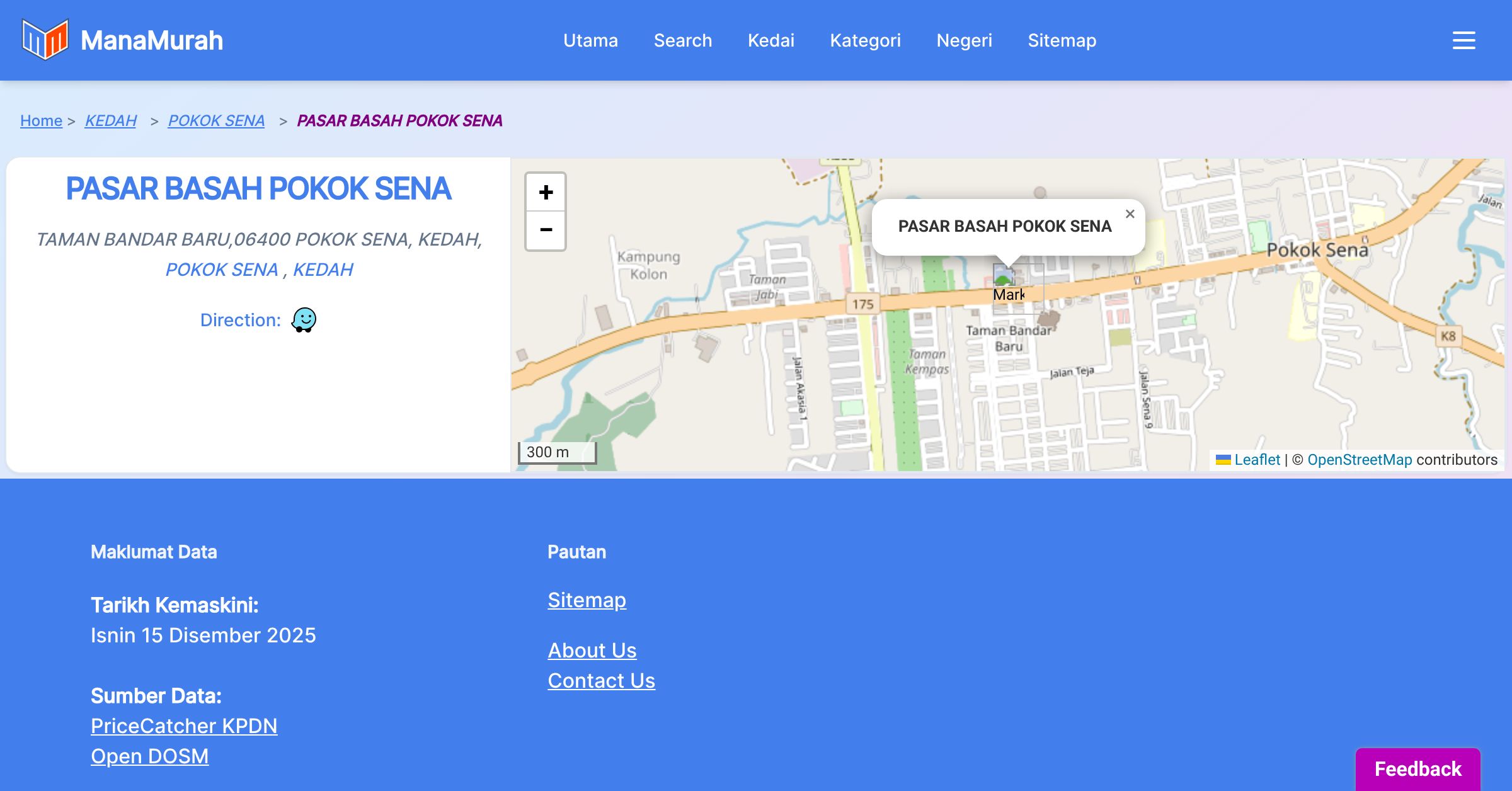Viewport: 1512px width, 791px height.
Task: Open Negeri nav item
Action: pyautogui.click(x=964, y=40)
